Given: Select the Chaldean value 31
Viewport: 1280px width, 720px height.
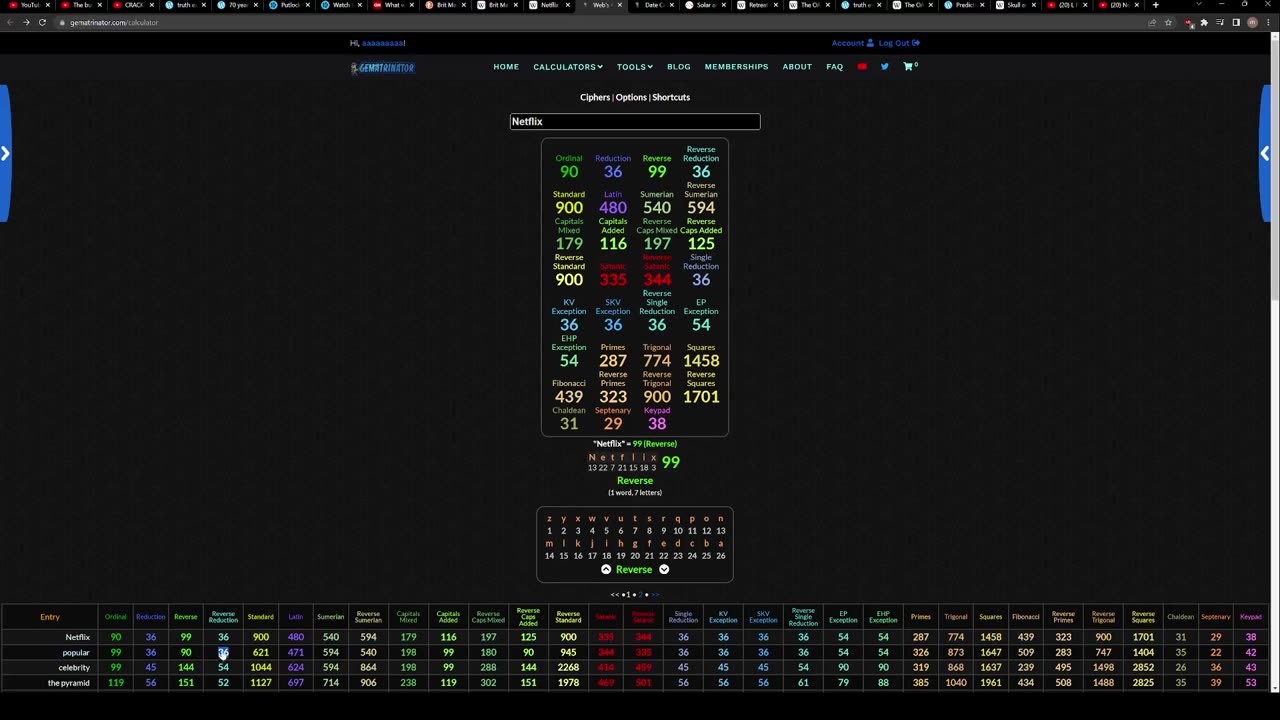Looking at the screenshot, I should click(x=569, y=424).
